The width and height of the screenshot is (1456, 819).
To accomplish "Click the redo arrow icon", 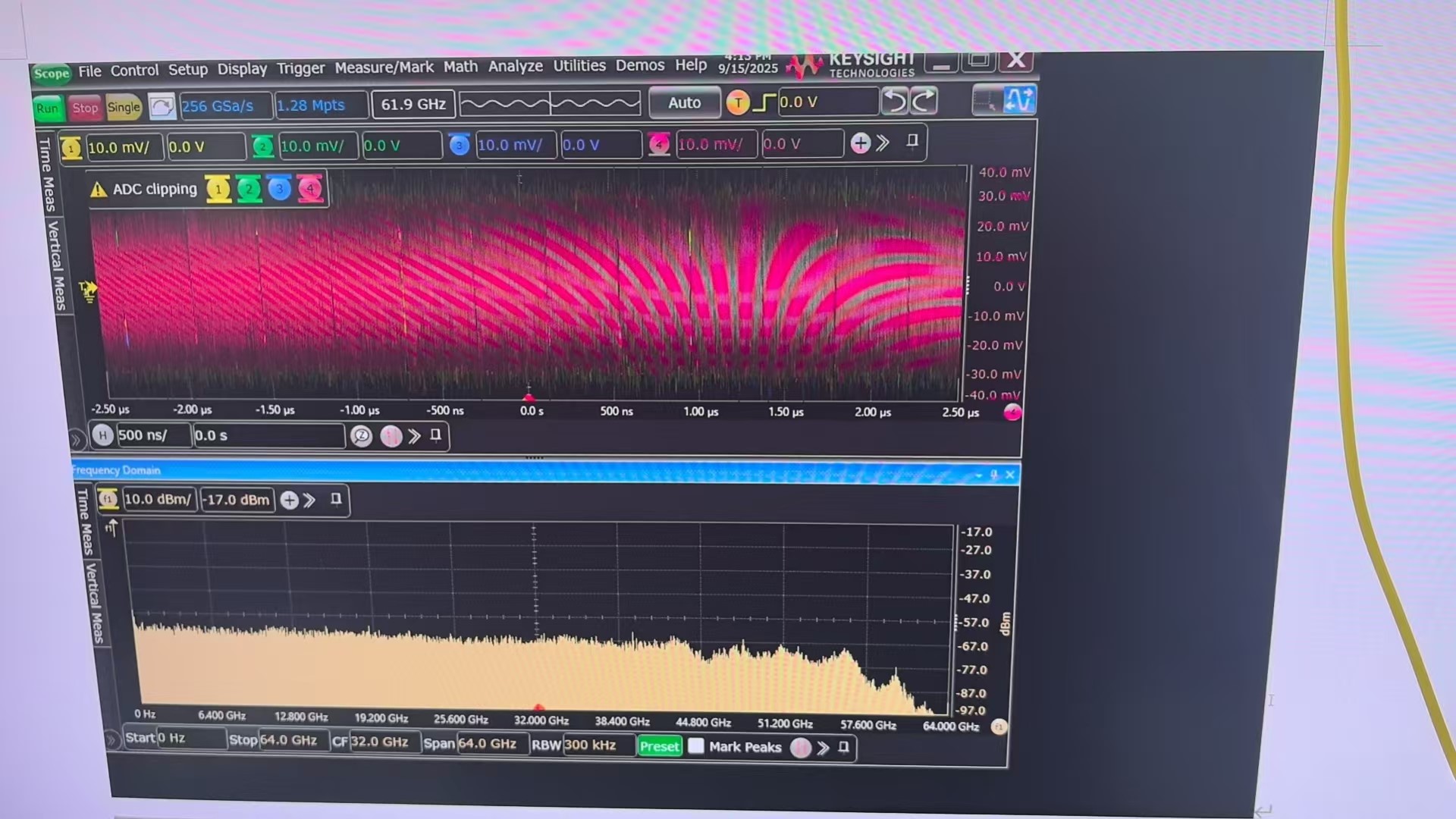I will point(924,101).
